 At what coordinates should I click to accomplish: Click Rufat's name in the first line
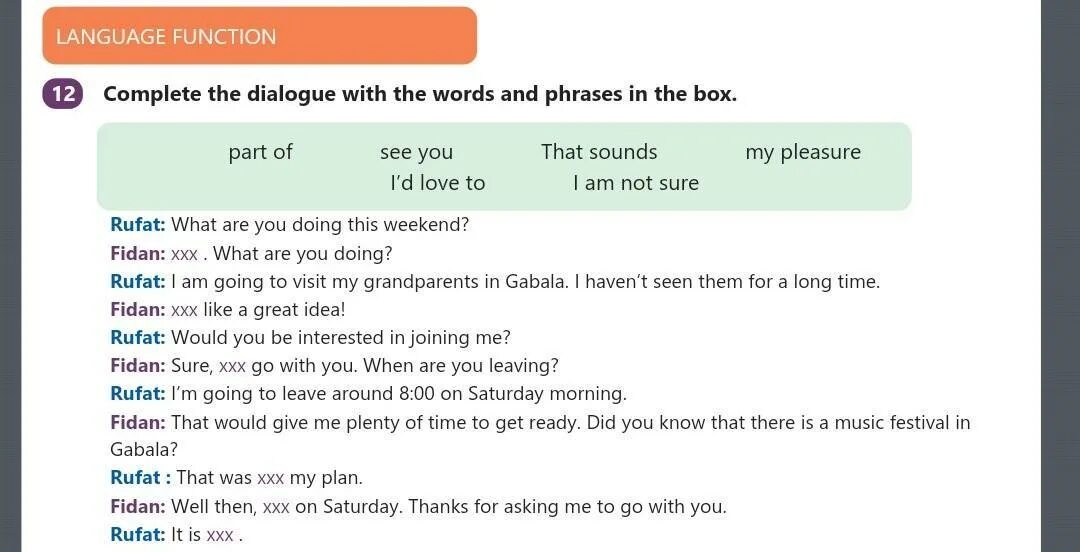(x=137, y=225)
